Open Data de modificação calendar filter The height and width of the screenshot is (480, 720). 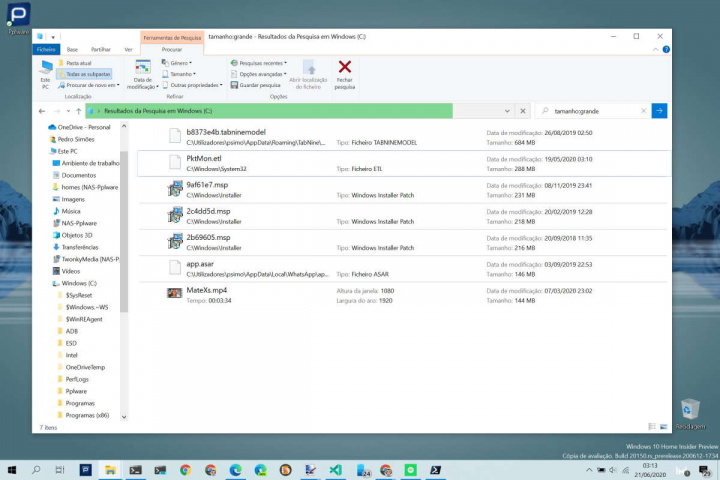click(x=143, y=75)
